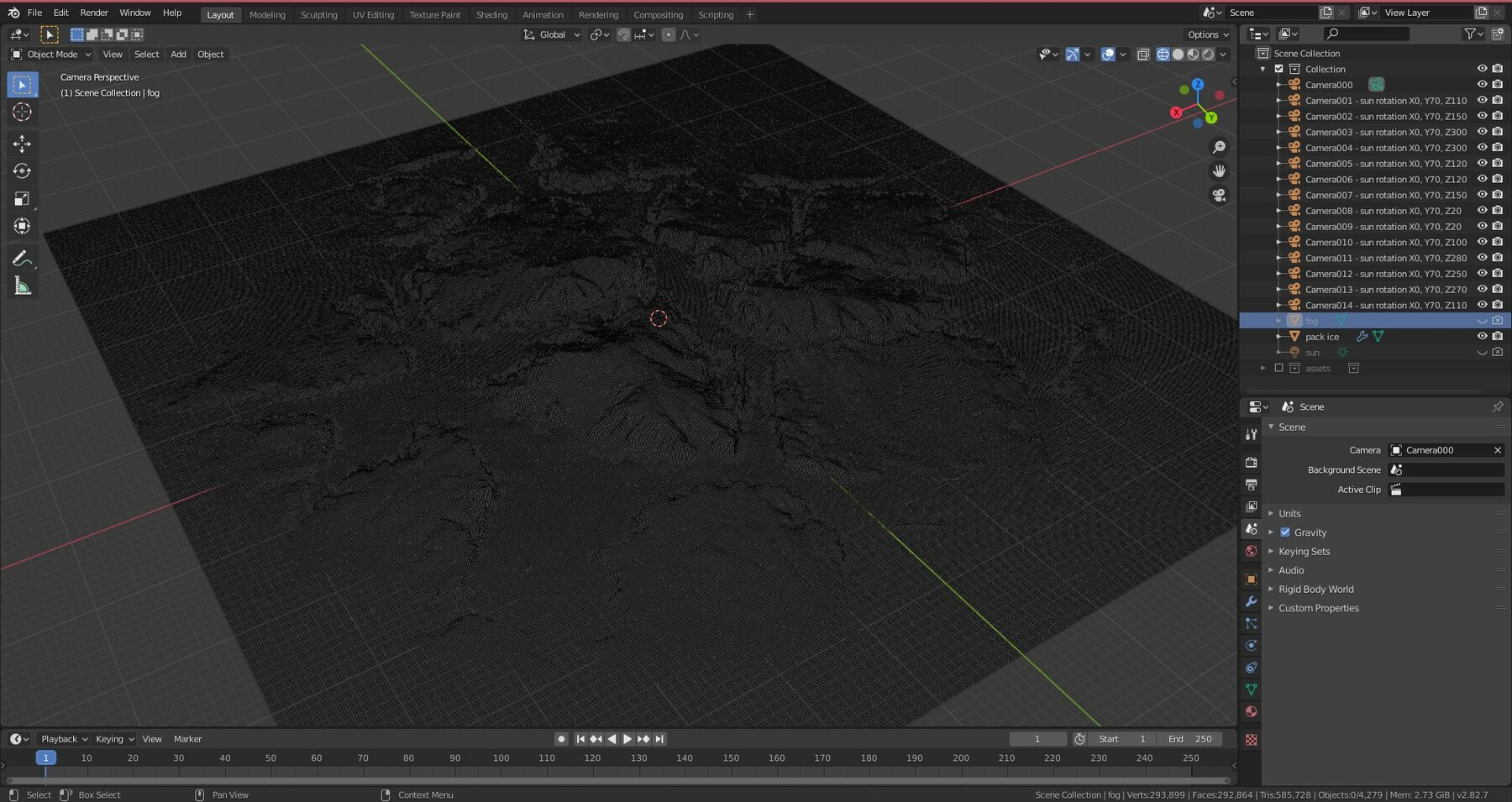Switch to Rendered viewport shading
Image resolution: width=1512 pixels, height=802 pixels.
click(1207, 54)
